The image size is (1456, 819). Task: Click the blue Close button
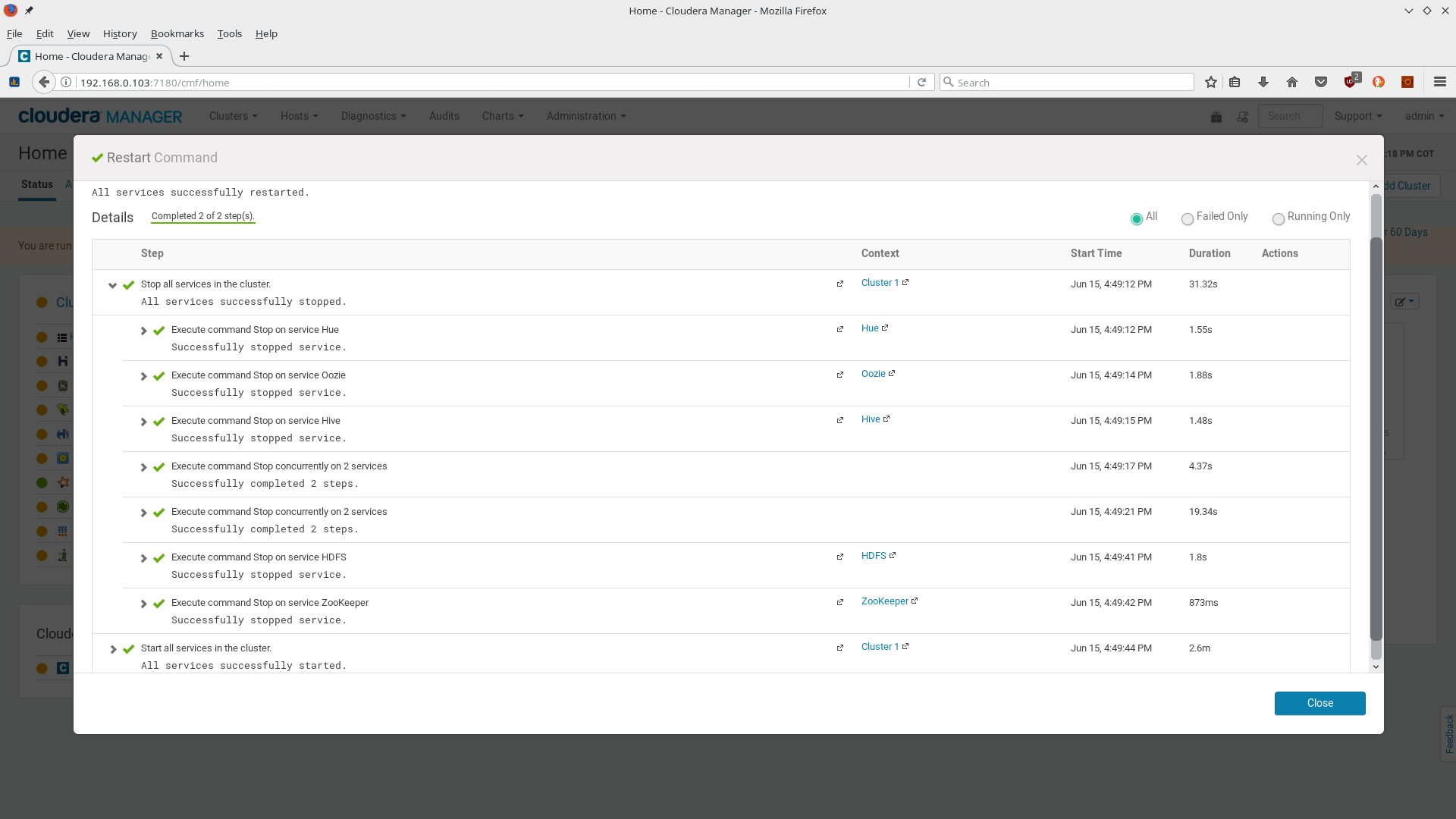pos(1319,703)
